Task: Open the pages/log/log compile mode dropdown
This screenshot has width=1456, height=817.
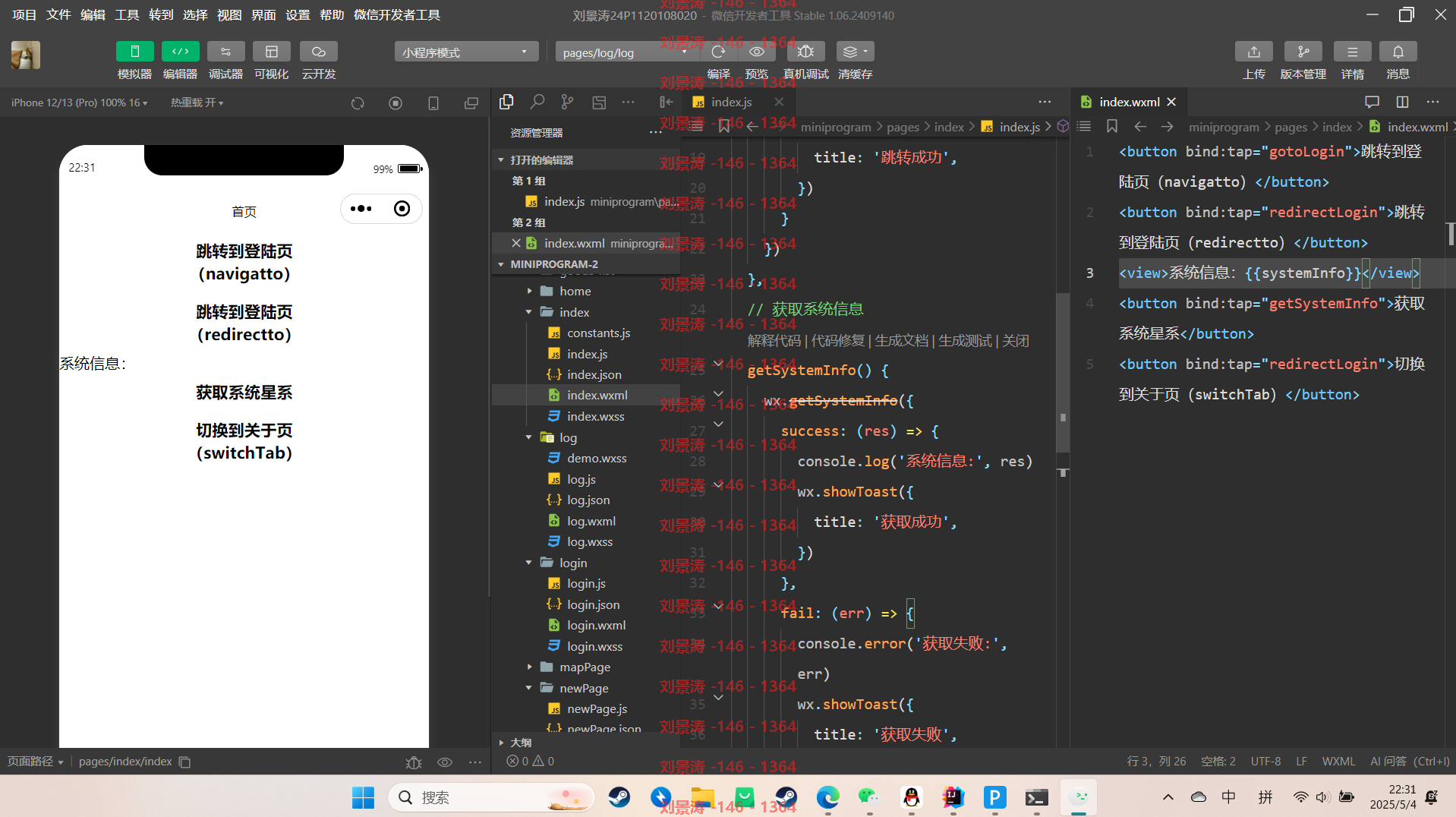Action: pyautogui.click(x=626, y=52)
